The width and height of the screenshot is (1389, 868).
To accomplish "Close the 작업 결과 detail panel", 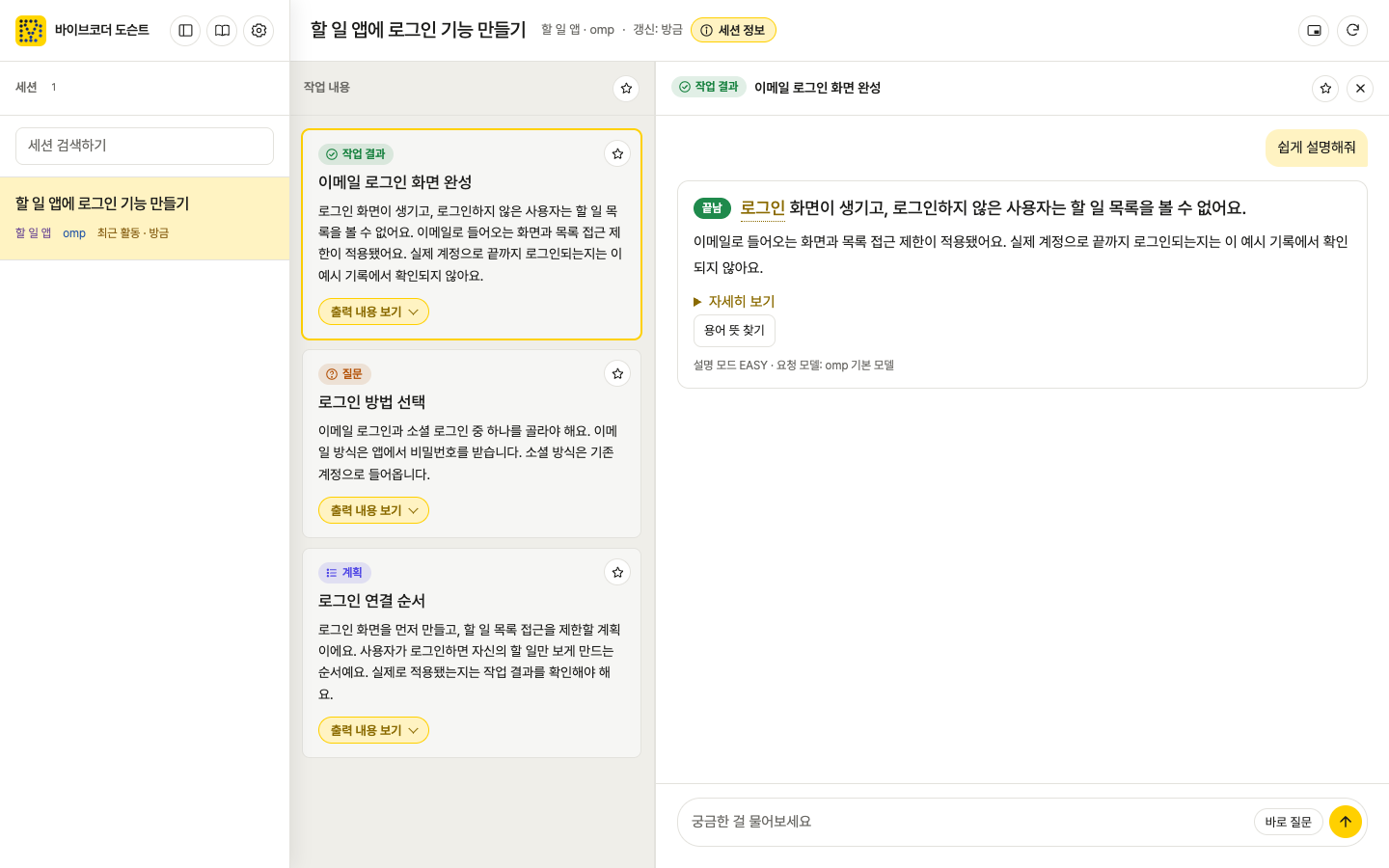I will point(1360,89).
